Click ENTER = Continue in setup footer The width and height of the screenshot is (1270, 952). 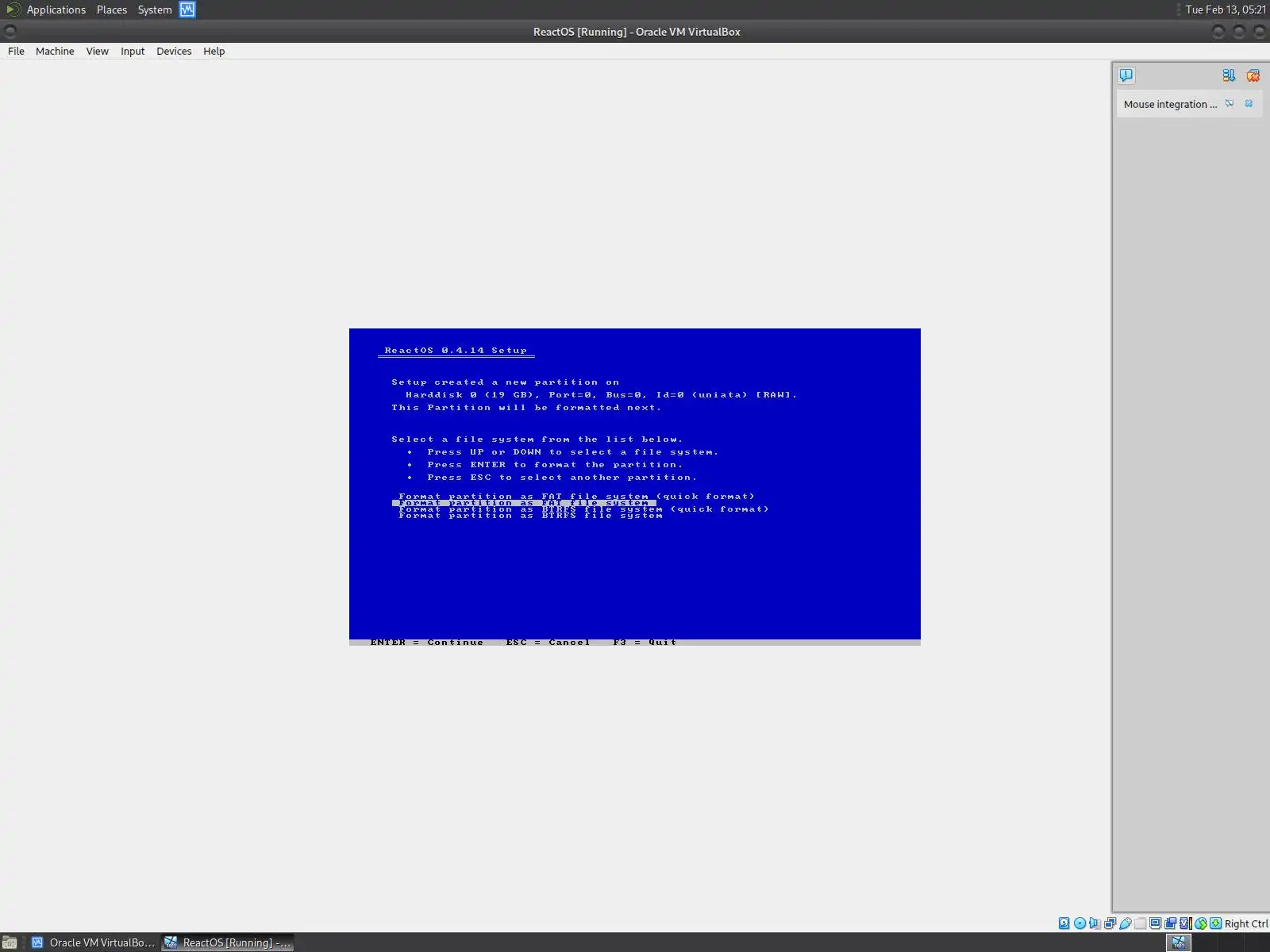click(426, 642)
